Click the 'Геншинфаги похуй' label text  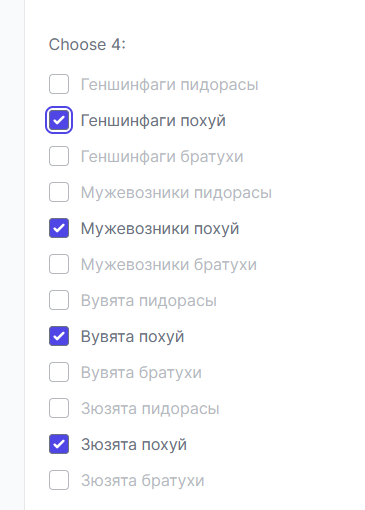[x=153, y=121]
